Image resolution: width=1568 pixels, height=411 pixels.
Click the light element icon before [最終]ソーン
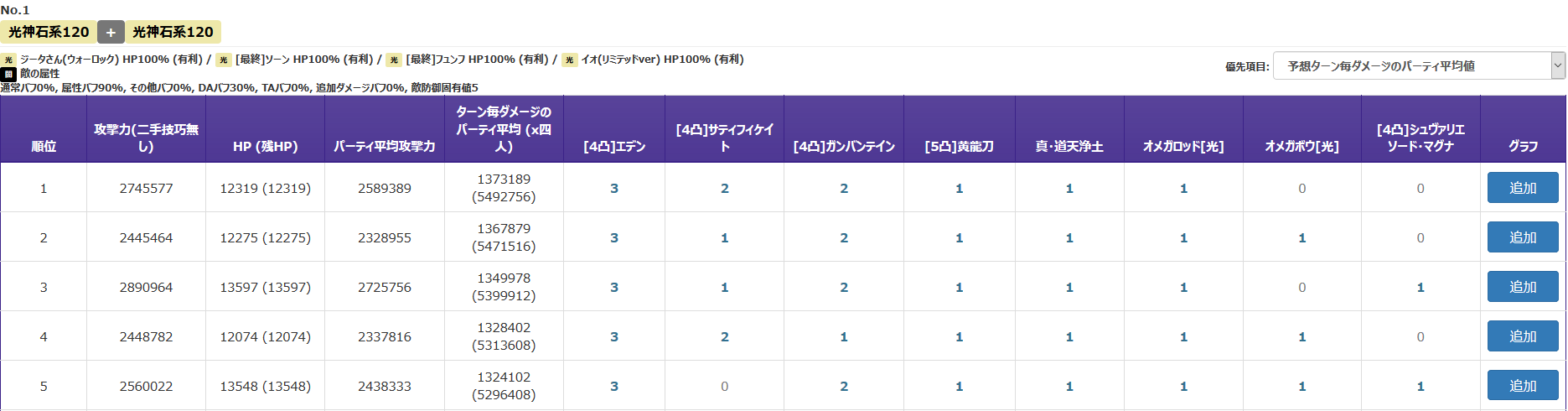pyautogui.click(x=223, y=60)
